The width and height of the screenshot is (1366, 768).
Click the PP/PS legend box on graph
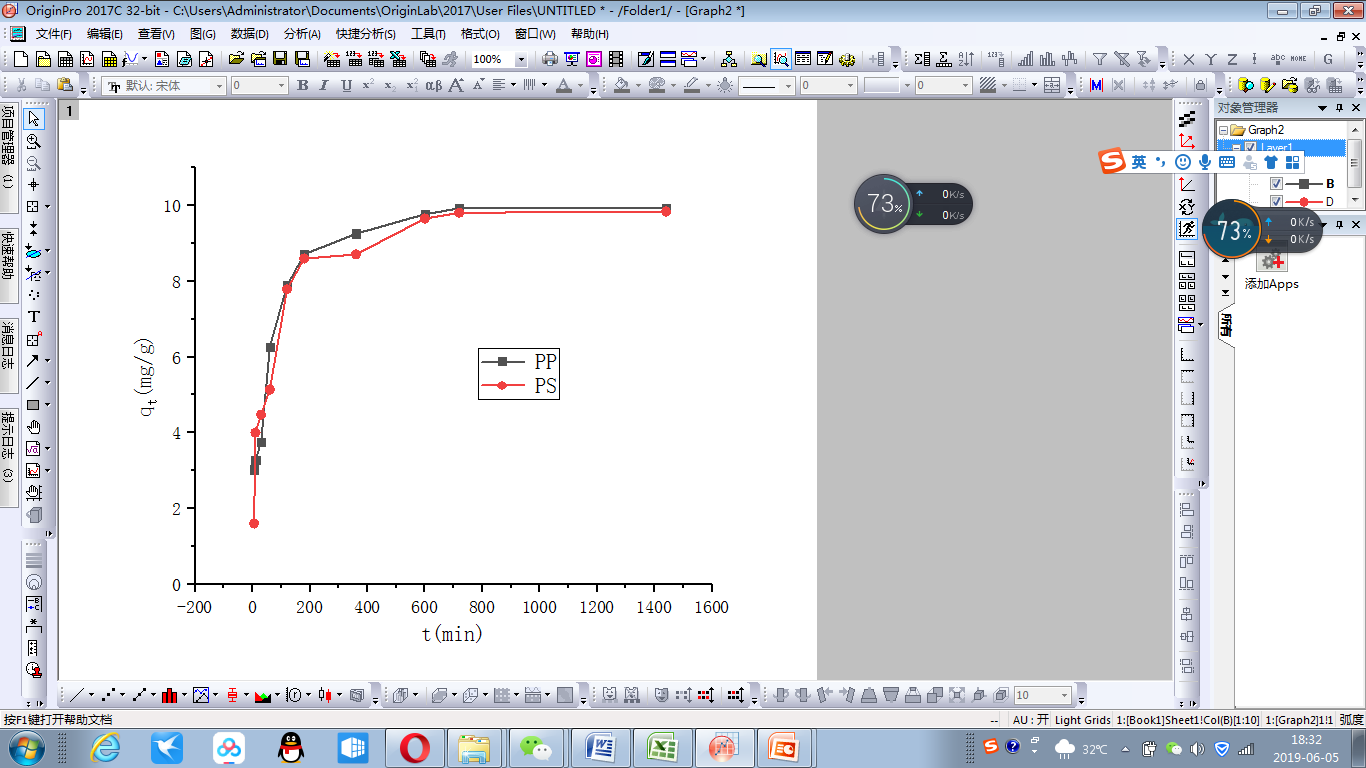click(519, 374)
